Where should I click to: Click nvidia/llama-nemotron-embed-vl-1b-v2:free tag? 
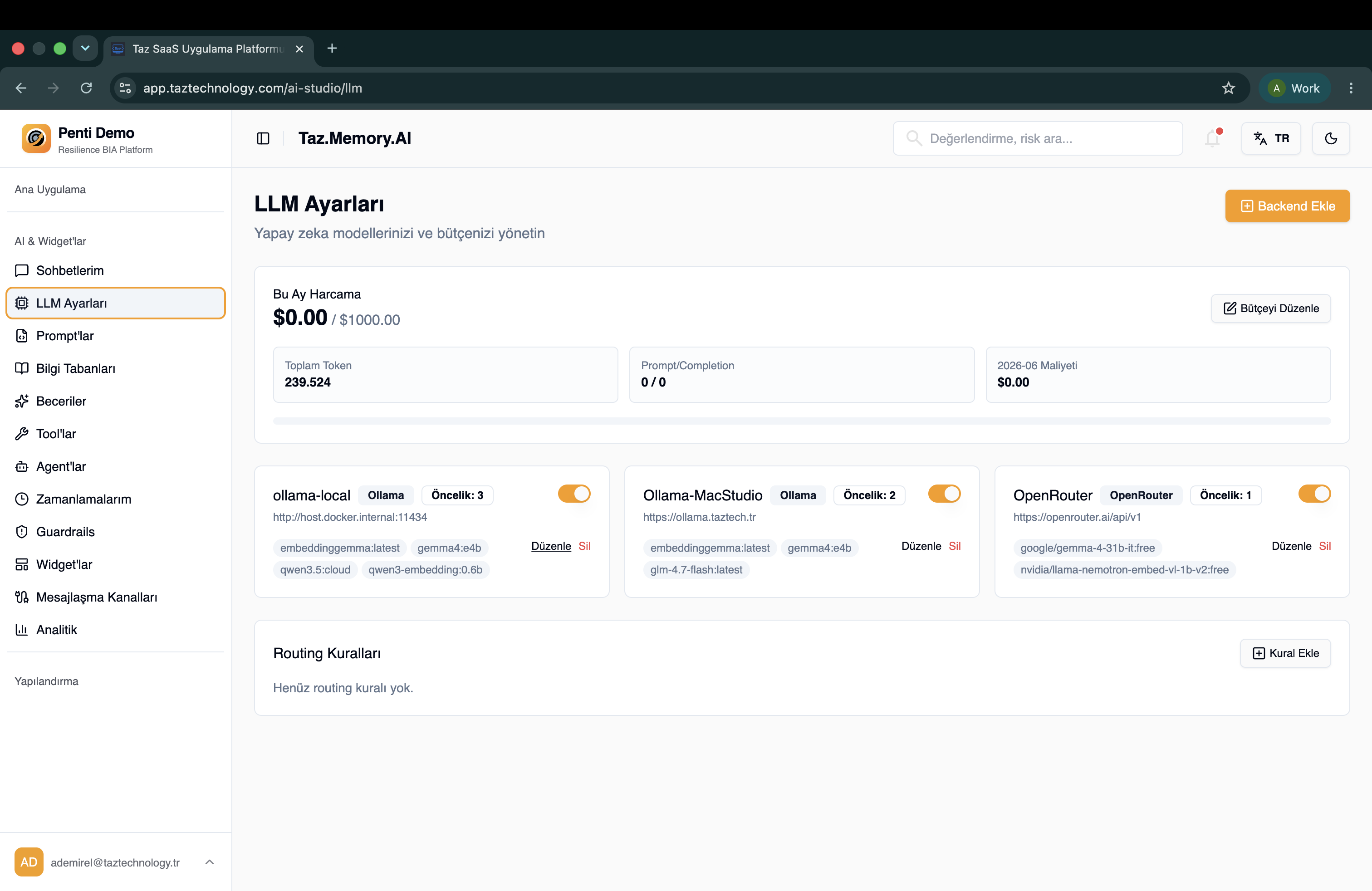1124,570
